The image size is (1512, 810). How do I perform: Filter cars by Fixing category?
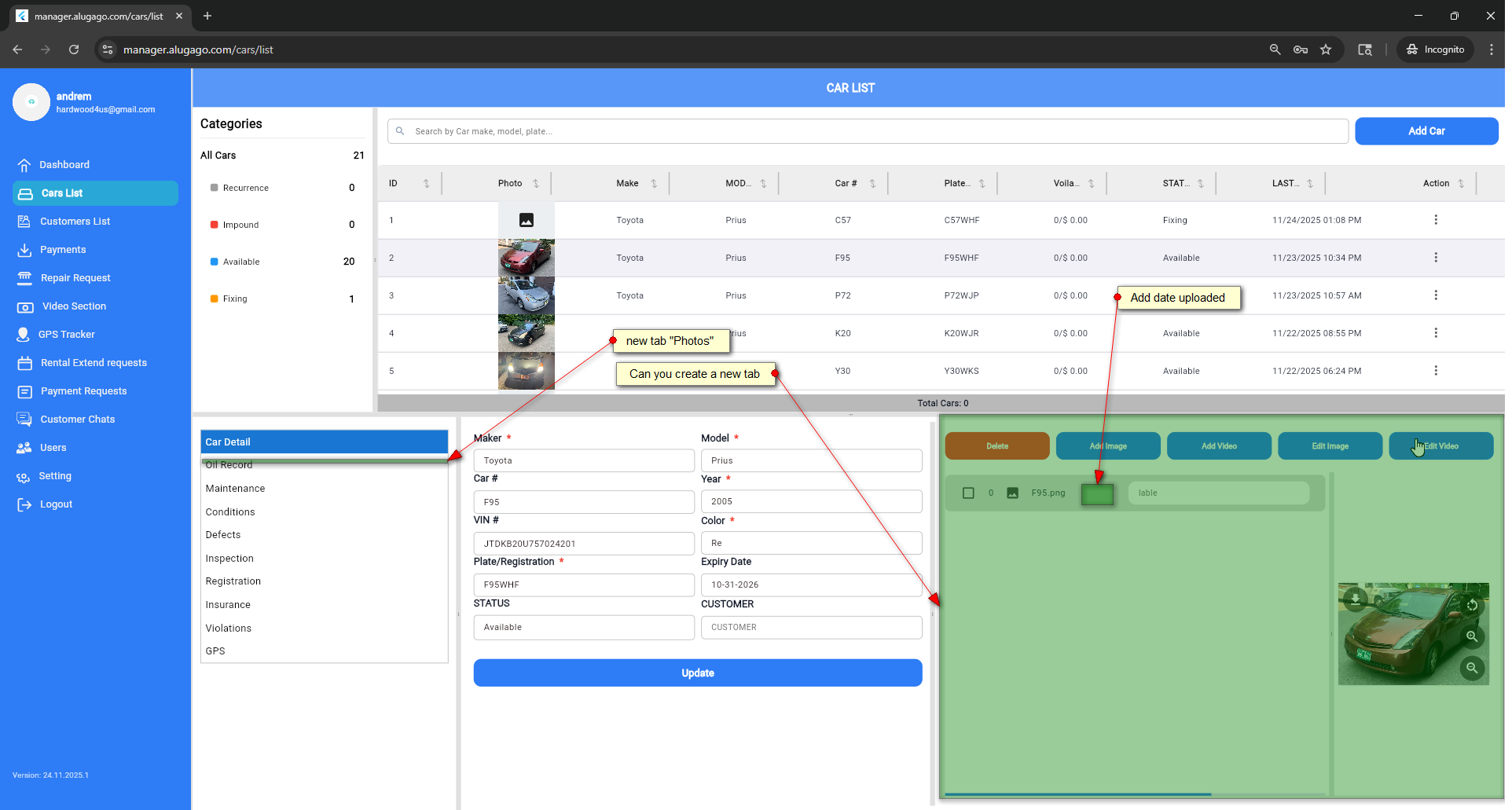[235, 299]
